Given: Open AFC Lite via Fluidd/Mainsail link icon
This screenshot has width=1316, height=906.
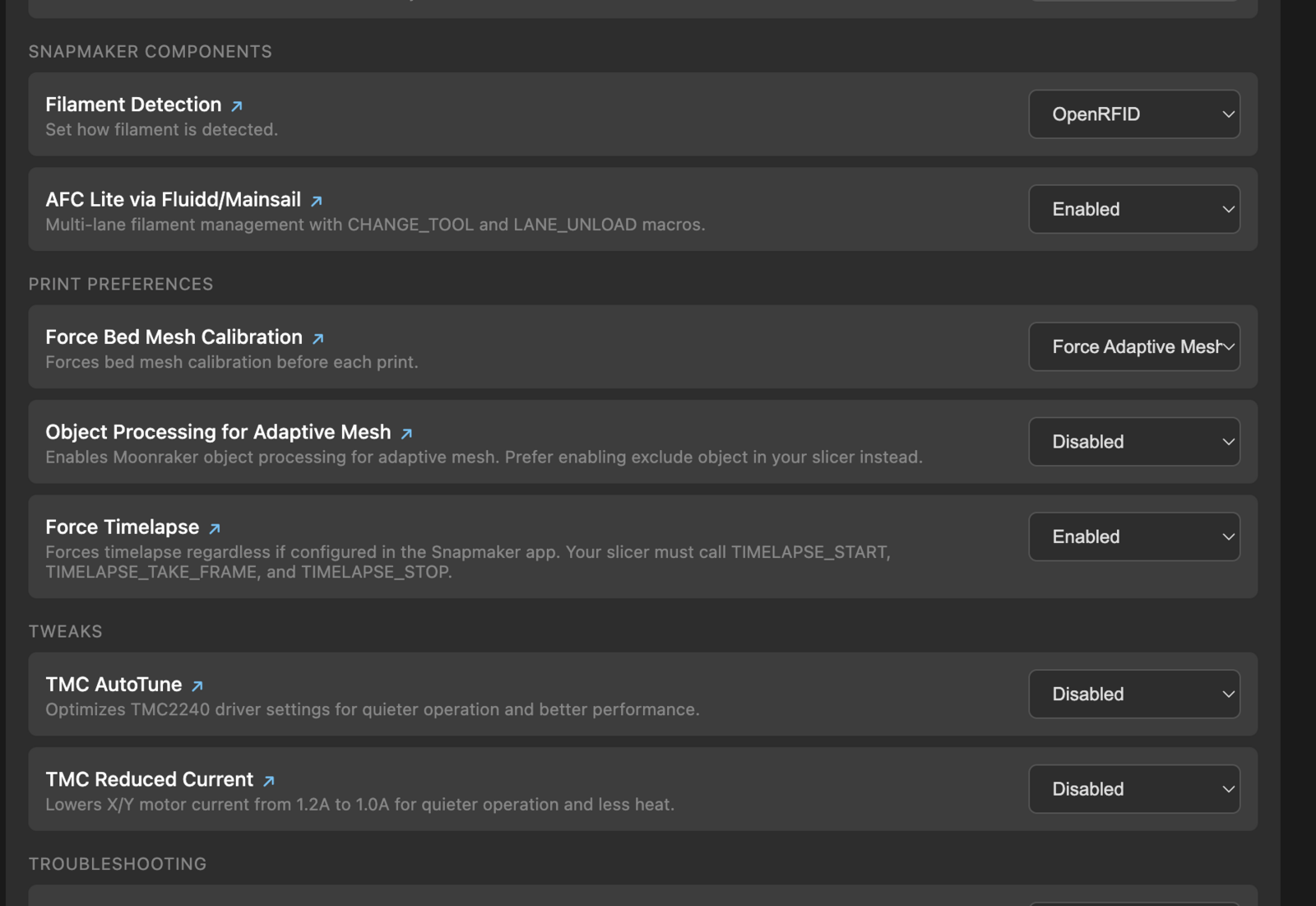Looking at the screenshot, I should [x=317, y=201].
